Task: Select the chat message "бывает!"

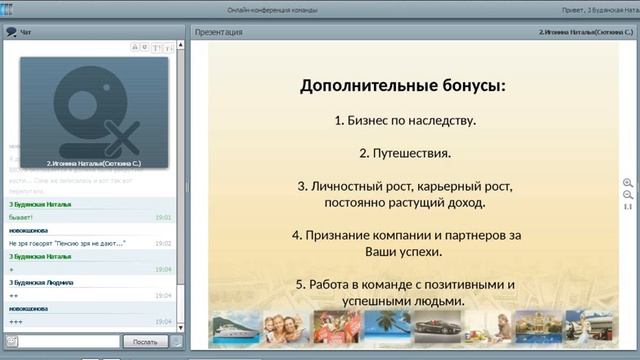Action: pyautogui.click(x=21, y=218)
